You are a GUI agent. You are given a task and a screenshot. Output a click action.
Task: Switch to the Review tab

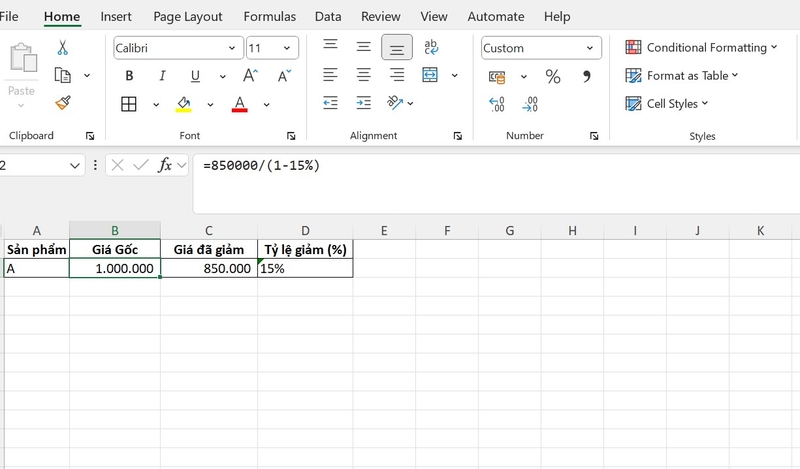pyautogui.click(x=381, y=17)
